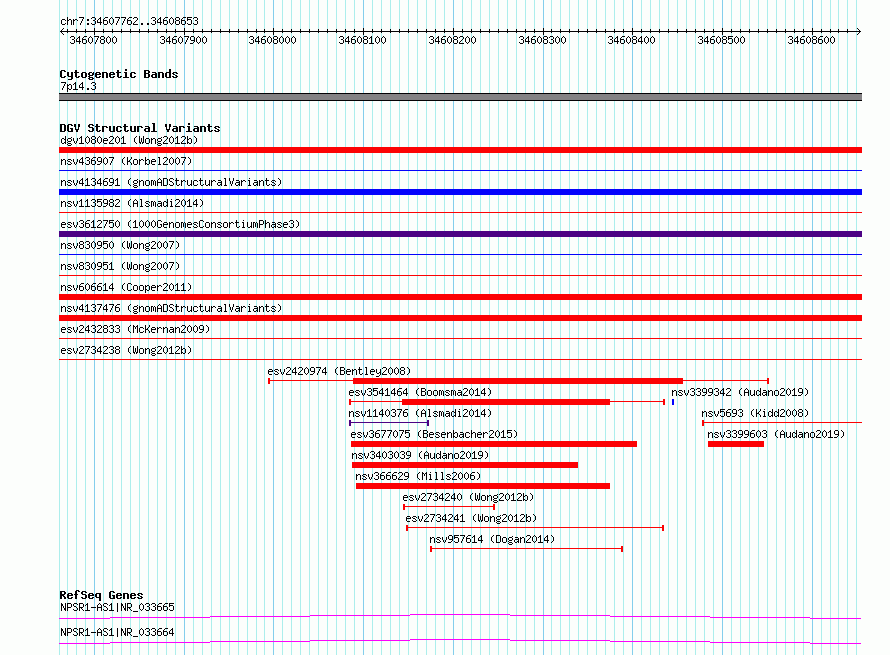Open the nsv830950 (Wong2007) variant label

120,245
